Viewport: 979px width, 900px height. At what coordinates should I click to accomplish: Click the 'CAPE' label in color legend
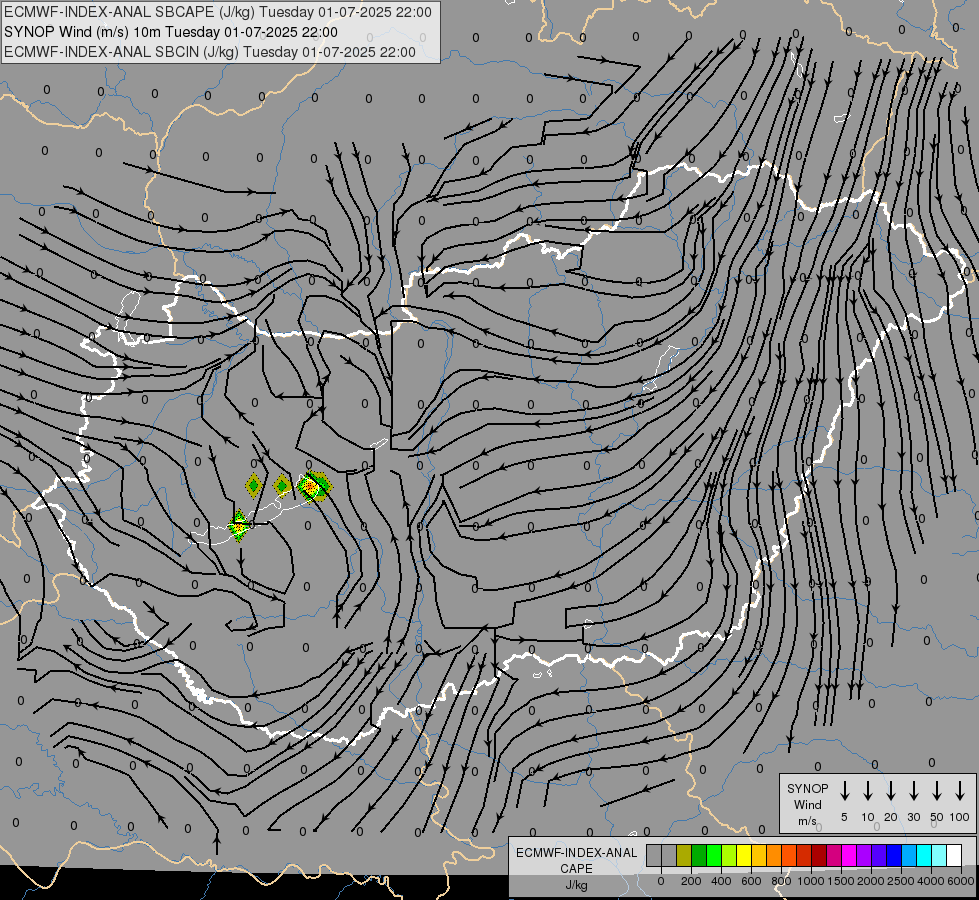pyautogui.click(x=576, y=869)
